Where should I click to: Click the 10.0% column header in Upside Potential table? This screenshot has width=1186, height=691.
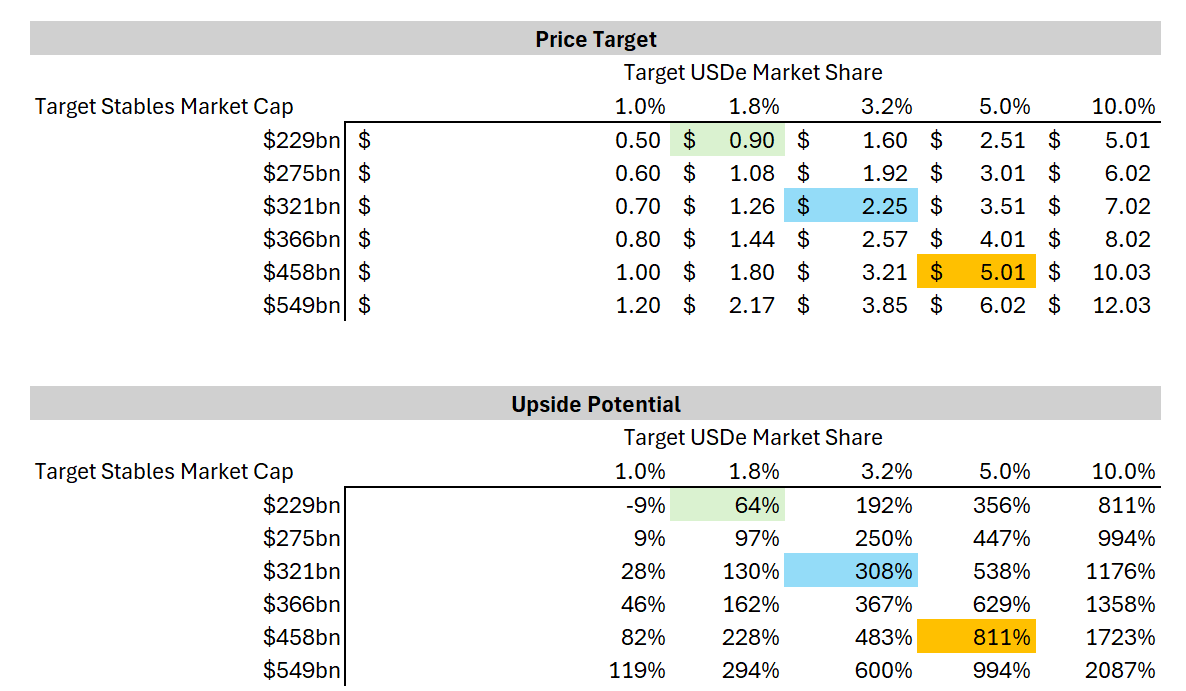[1124, 472]
